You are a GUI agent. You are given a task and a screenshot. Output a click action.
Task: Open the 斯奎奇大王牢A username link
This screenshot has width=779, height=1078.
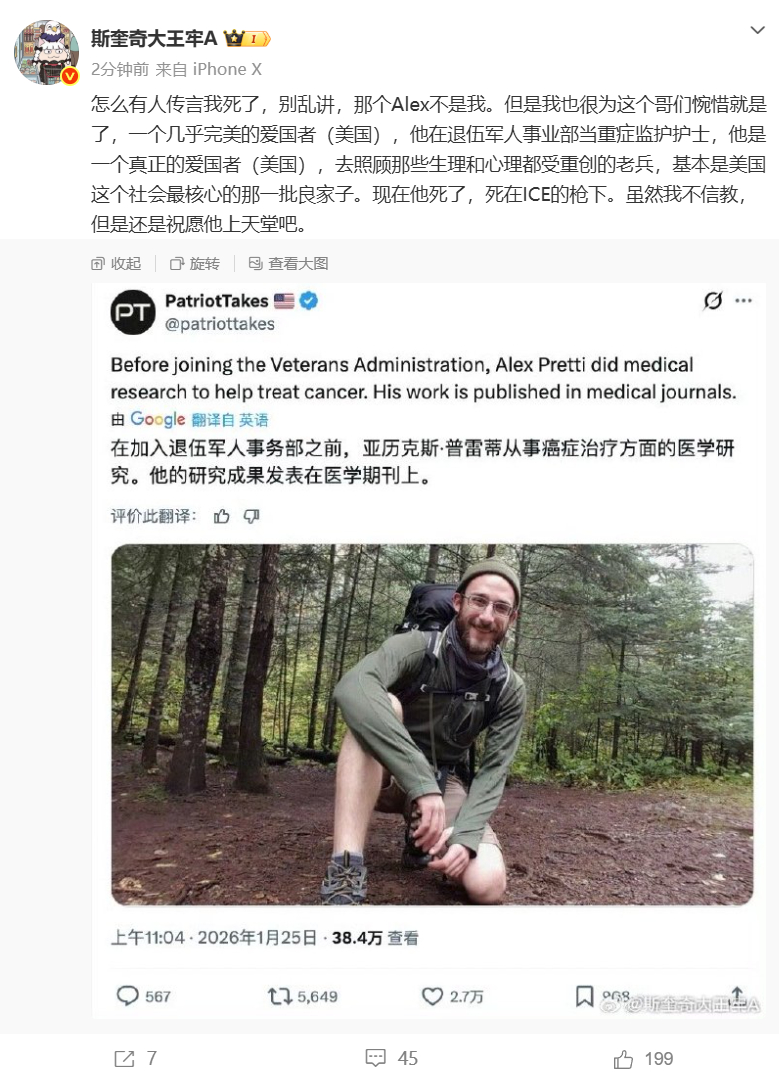point(154,38)
